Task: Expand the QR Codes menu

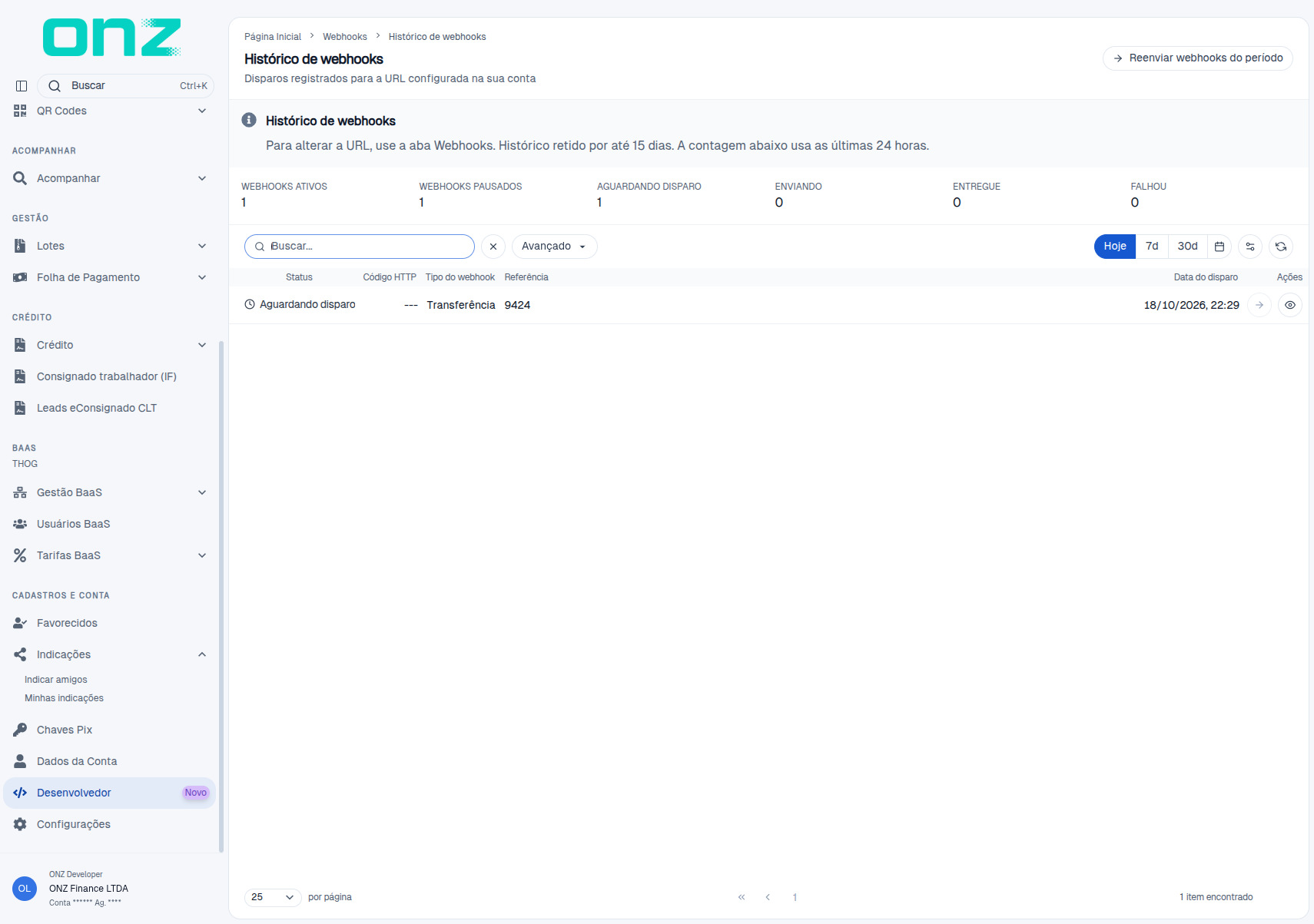Action: pos(109,111)
